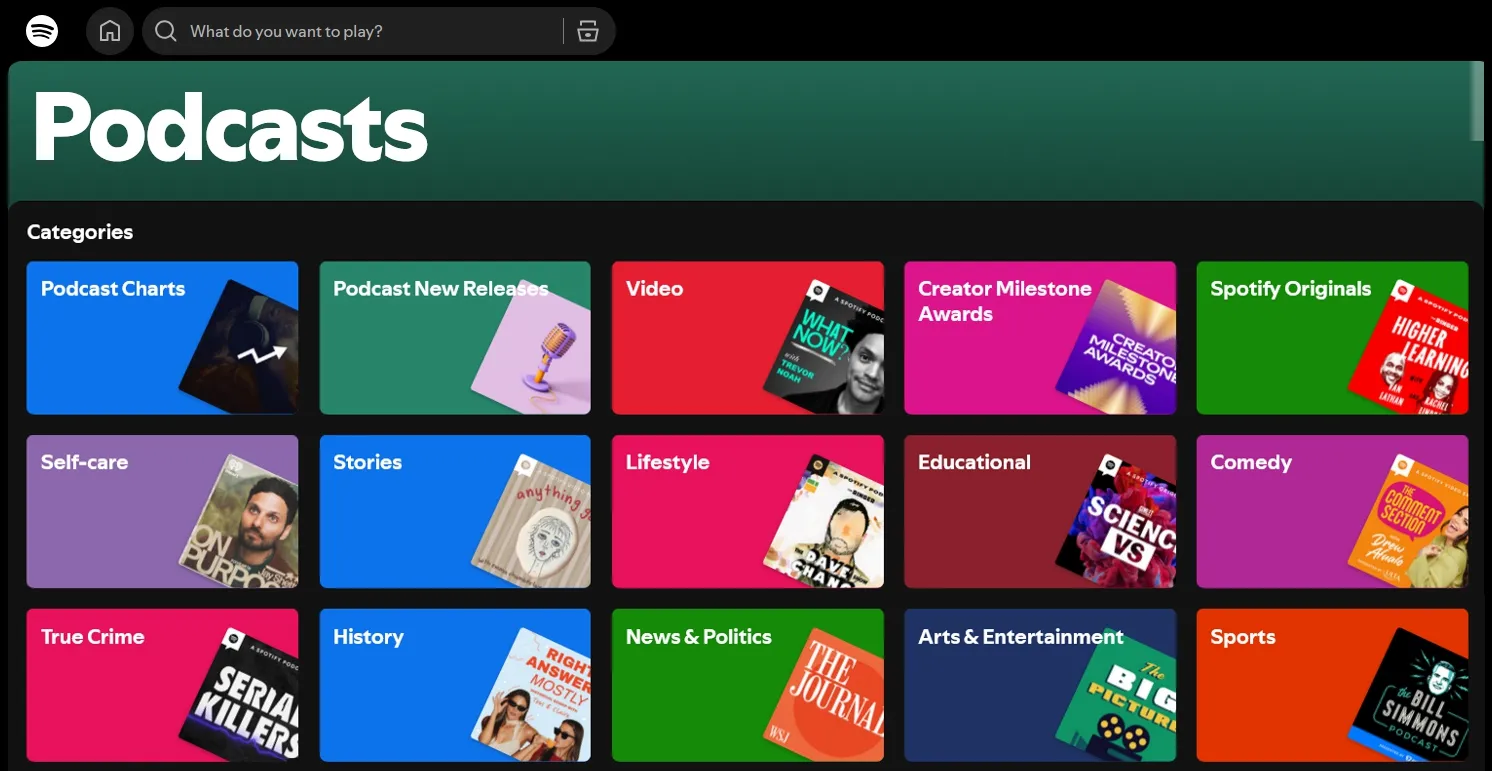Open the Podcast Charts category
1492x771 pixels.
point(162,337)
